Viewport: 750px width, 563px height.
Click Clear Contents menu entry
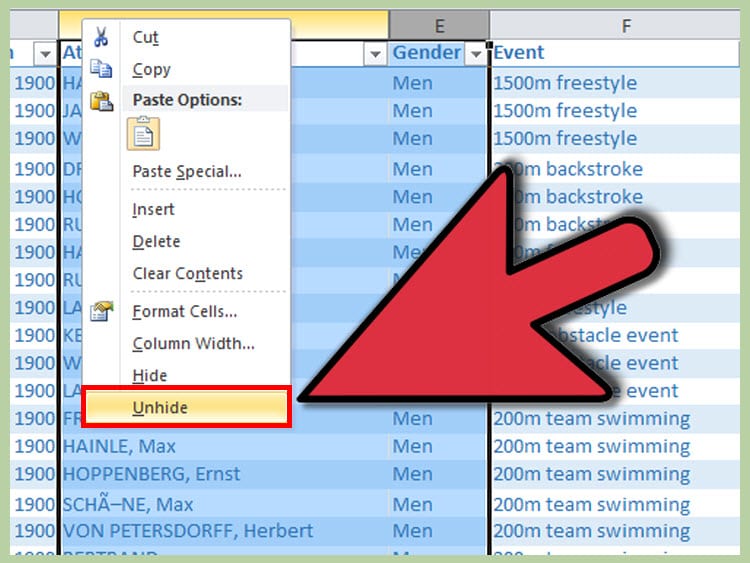pyautogui.click(x=188, y=274)
